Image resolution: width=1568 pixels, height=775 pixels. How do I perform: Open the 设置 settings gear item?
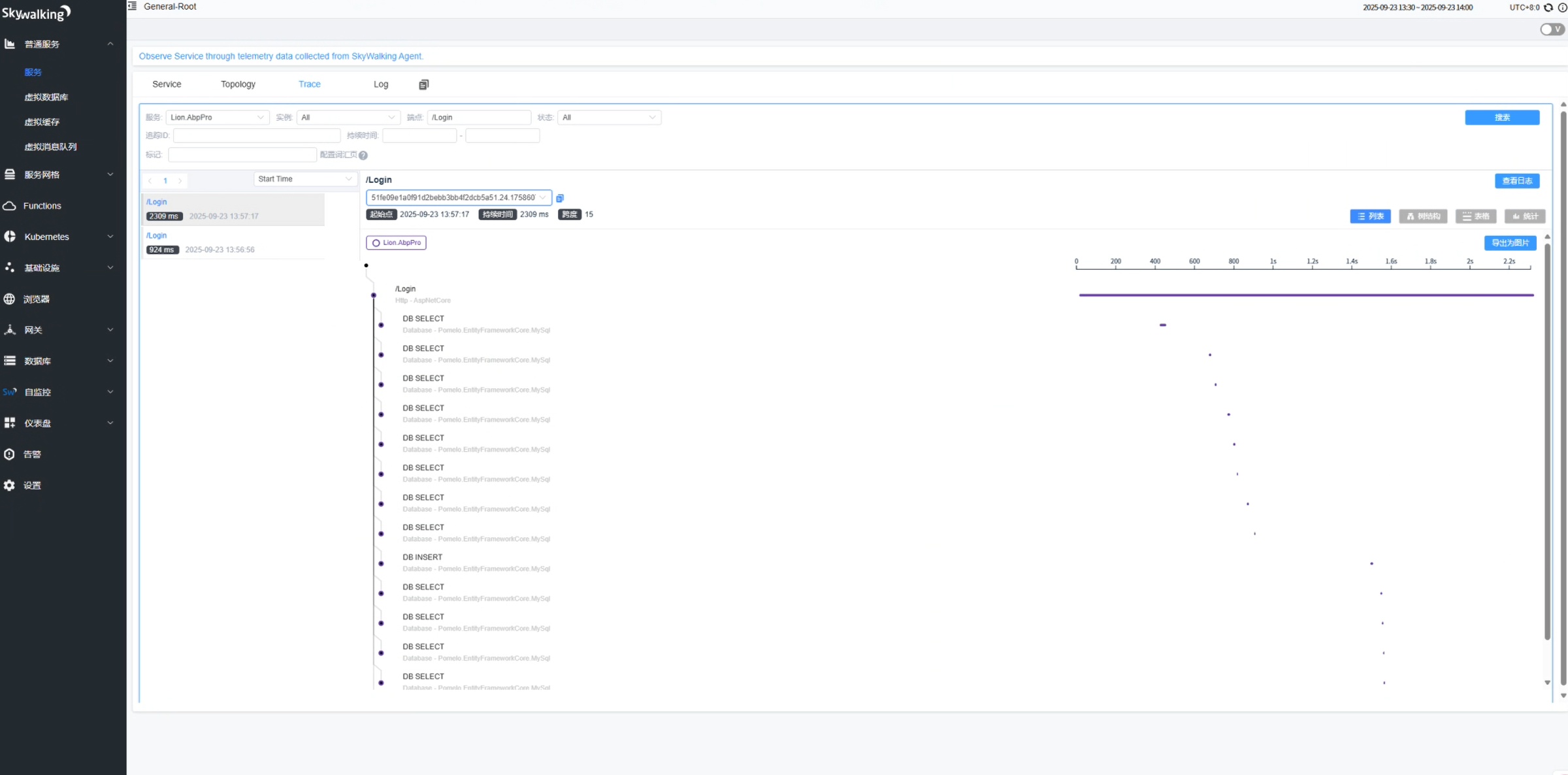[32, 486]
